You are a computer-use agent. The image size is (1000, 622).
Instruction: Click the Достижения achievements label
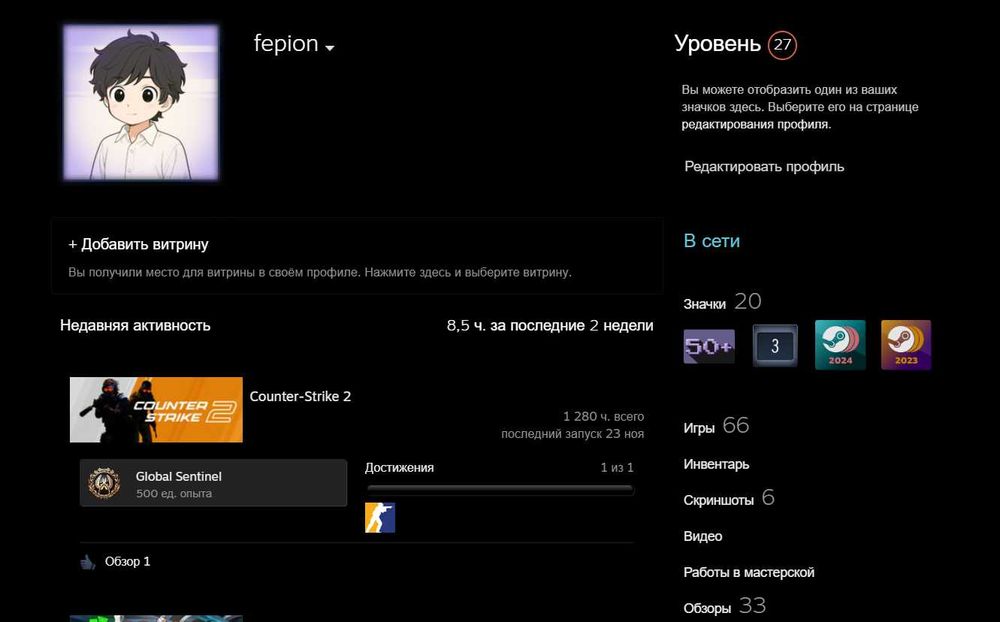click(x=399, y=468)
